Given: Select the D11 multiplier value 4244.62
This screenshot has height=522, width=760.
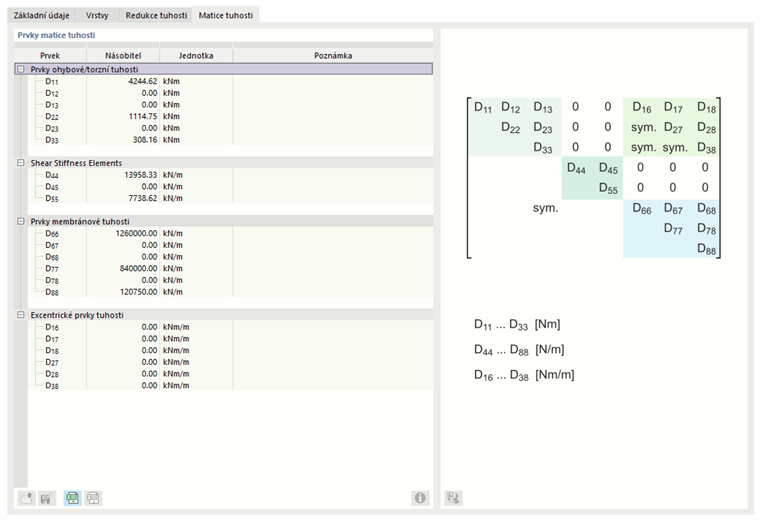Looking at the screenshot, I should 139,81.
